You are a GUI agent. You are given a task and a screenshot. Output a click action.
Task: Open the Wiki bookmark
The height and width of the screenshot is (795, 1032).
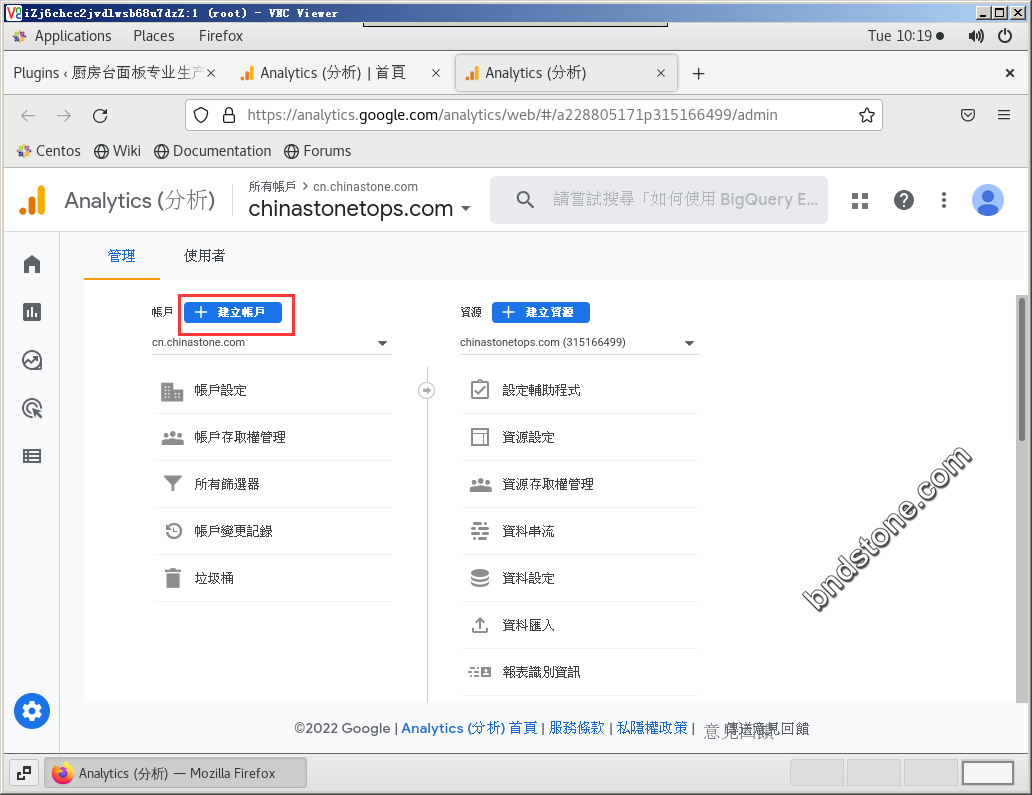tap(118, 151)
